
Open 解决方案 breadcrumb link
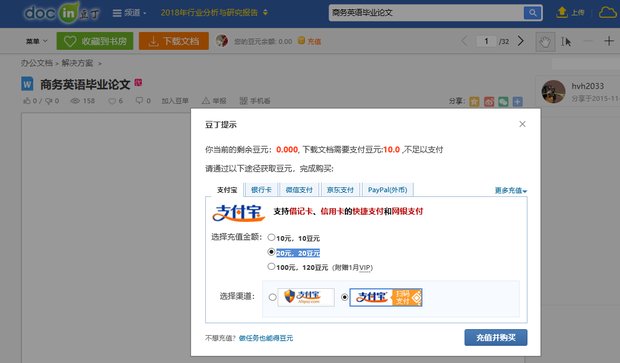(x=77, y=63)
